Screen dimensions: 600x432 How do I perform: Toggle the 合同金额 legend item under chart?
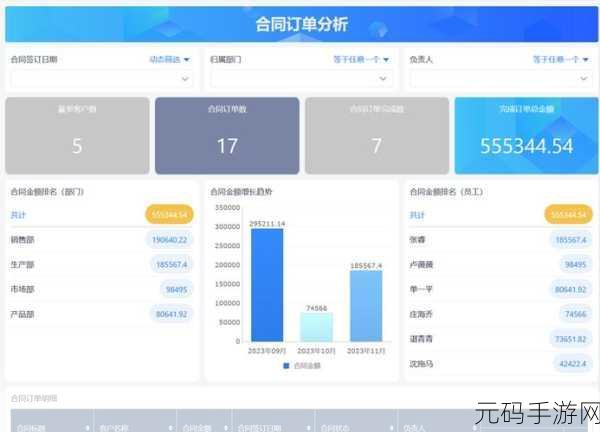click(302, 366)
